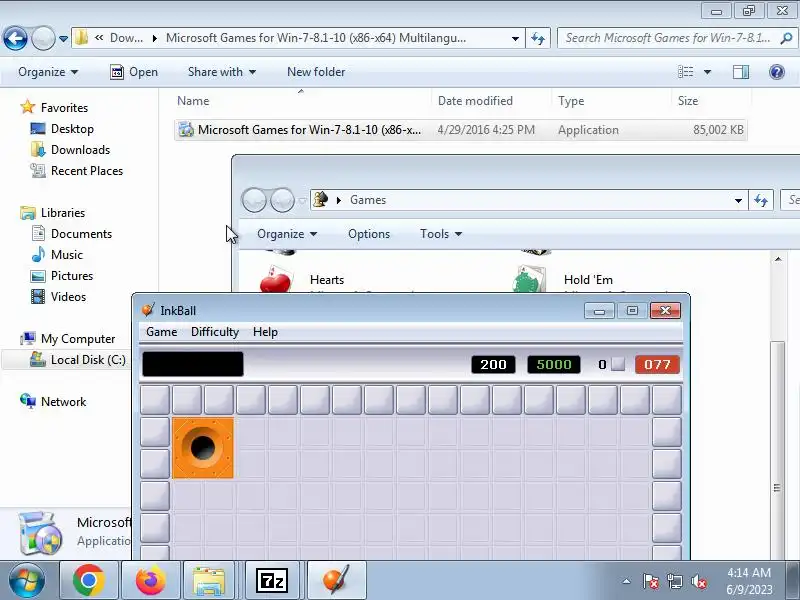This screenshot has width=800, height=600.
Task: Open the Pictures library
Action: [x=62, y=276]
